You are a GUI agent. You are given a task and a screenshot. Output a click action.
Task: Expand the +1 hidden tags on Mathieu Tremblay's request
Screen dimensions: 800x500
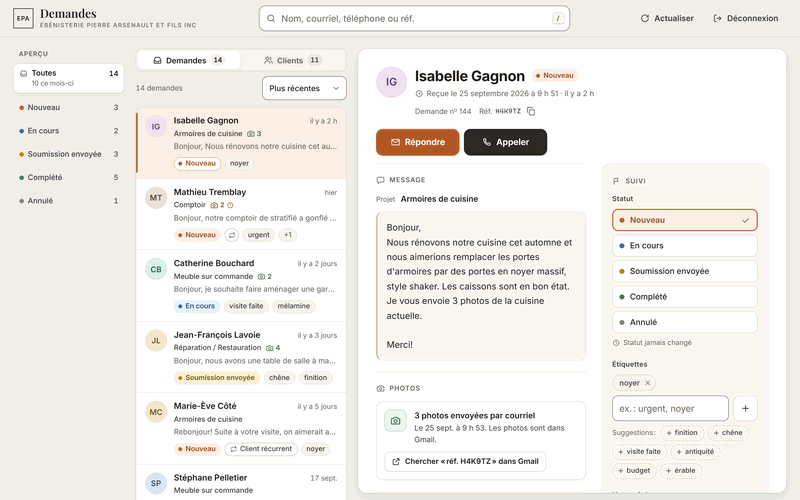point(288,235)
